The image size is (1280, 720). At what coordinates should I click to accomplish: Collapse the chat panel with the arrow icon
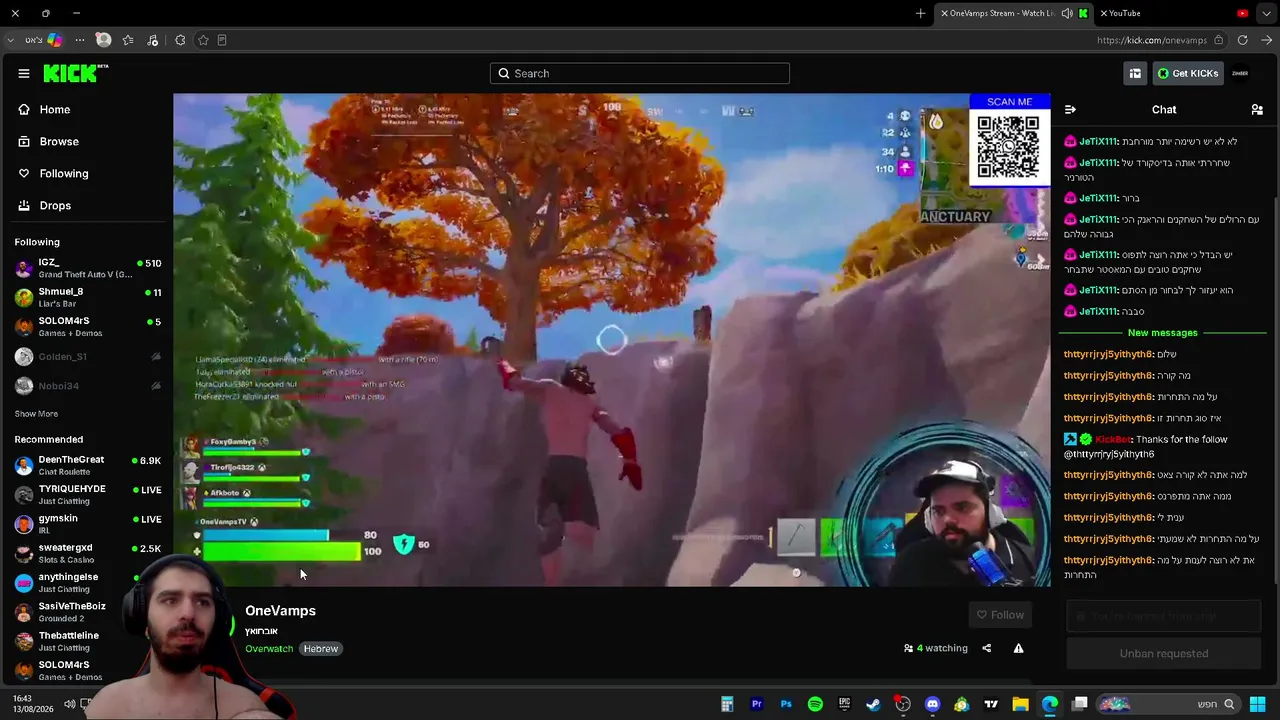coord(1070,110)
